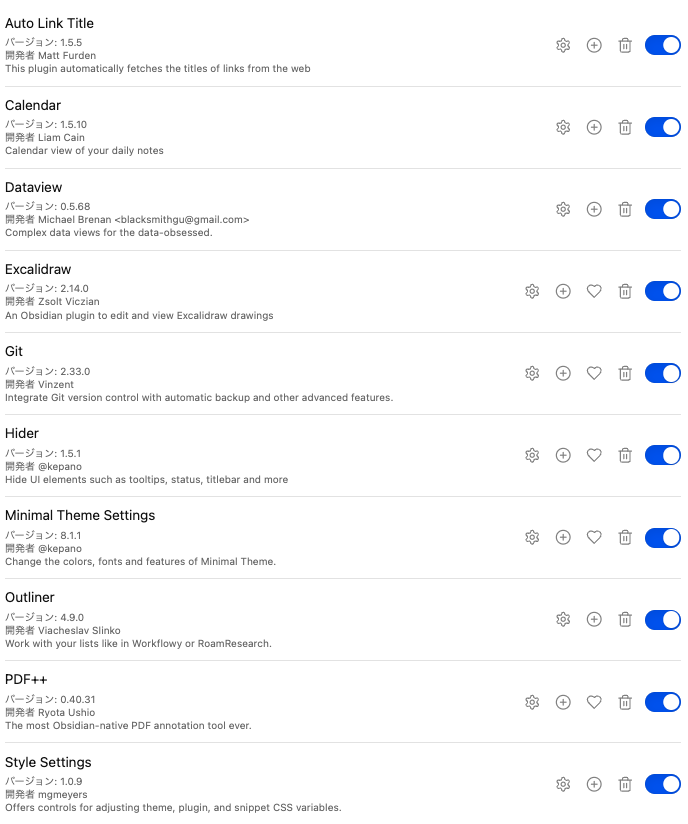Image resolution: width=688 pixels, height=824 pixels.
Task: Click the heart icon for Git
Action: tap(594, 373)
